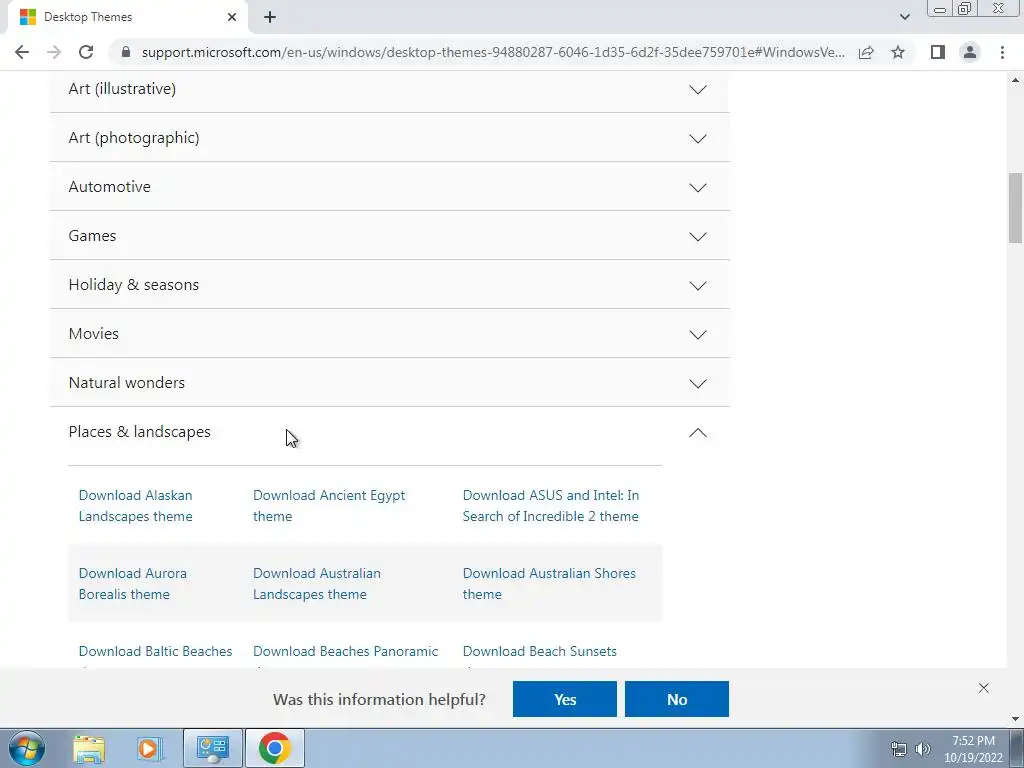Open the Control Panel taskbar item
This screenshot has height=768, width=1024.
point(213,748)
